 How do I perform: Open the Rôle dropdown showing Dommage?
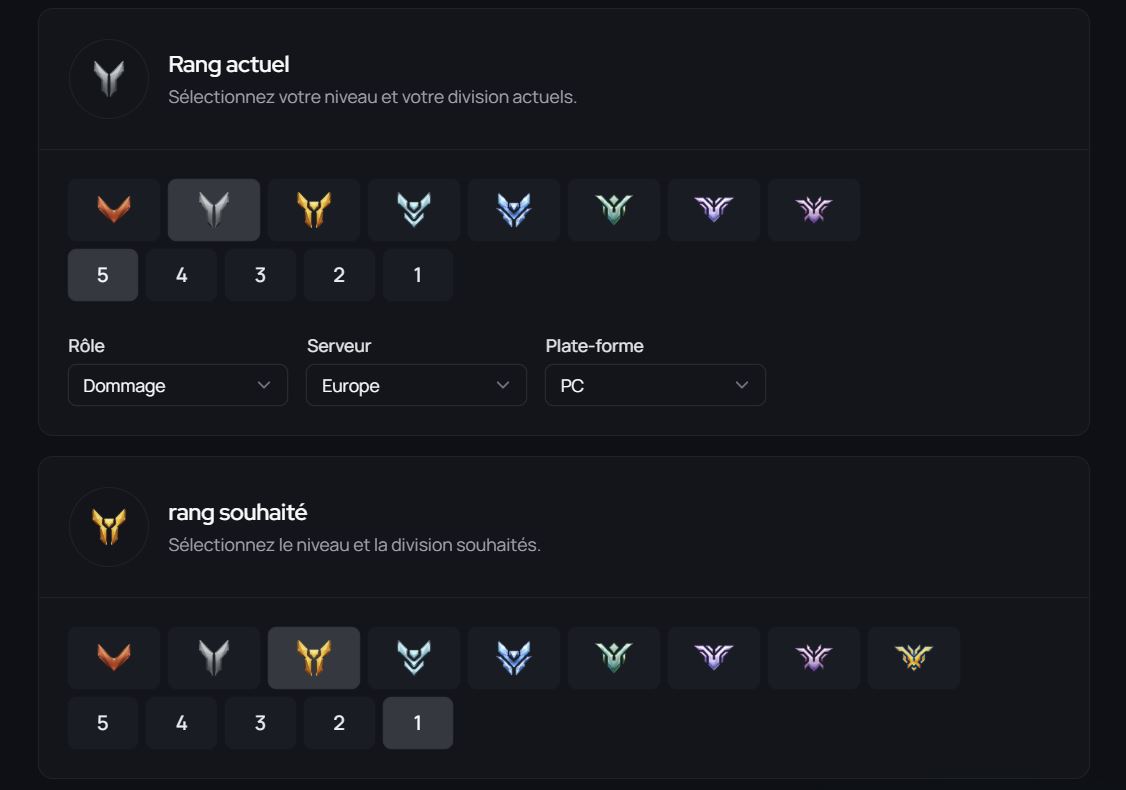pos(178,385)
